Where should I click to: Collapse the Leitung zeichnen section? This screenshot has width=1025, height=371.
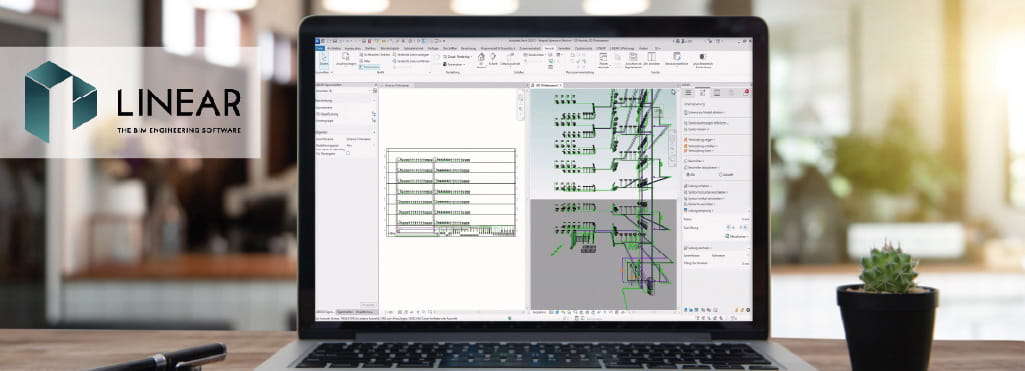749,248
